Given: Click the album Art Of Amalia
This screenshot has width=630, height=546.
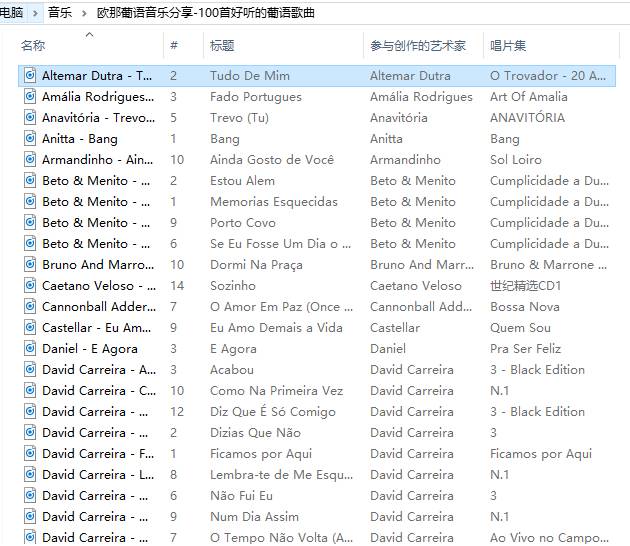Looking at the screenshot, I should [x=528, y=96].
